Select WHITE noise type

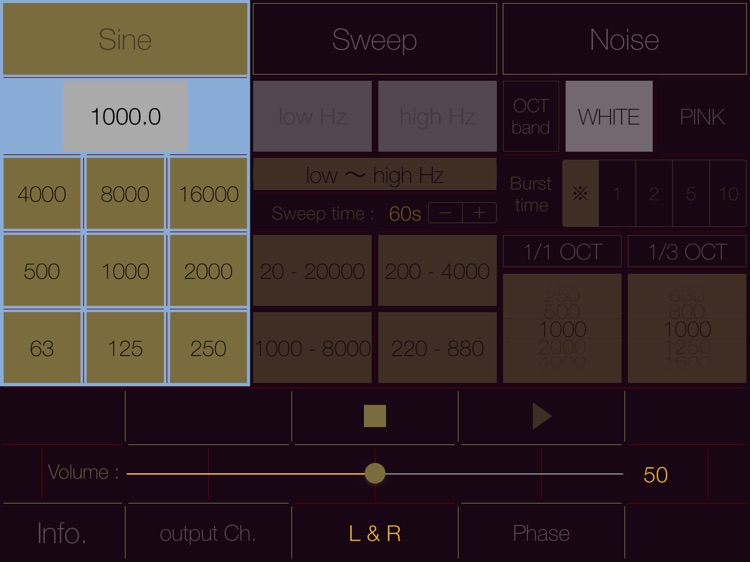pyautogui.click(x=608, y=117)
